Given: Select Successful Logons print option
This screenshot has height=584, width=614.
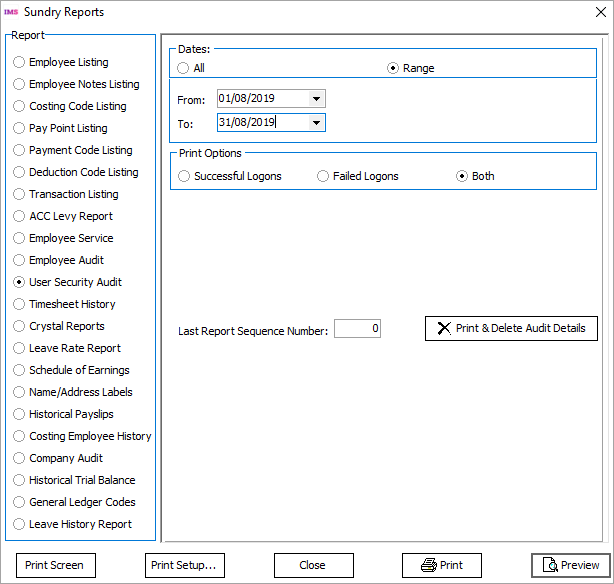Looking at the screenshot, I should [184, 176].
